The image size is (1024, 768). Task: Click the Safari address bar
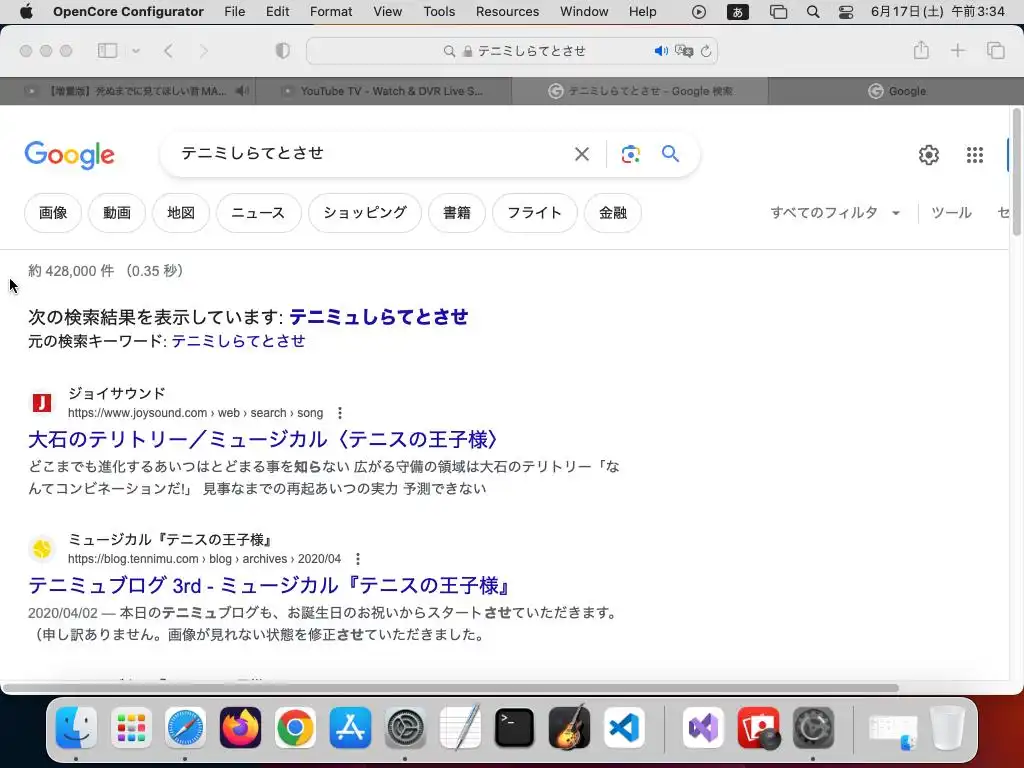pyautogui.click(x=512, y=51)
